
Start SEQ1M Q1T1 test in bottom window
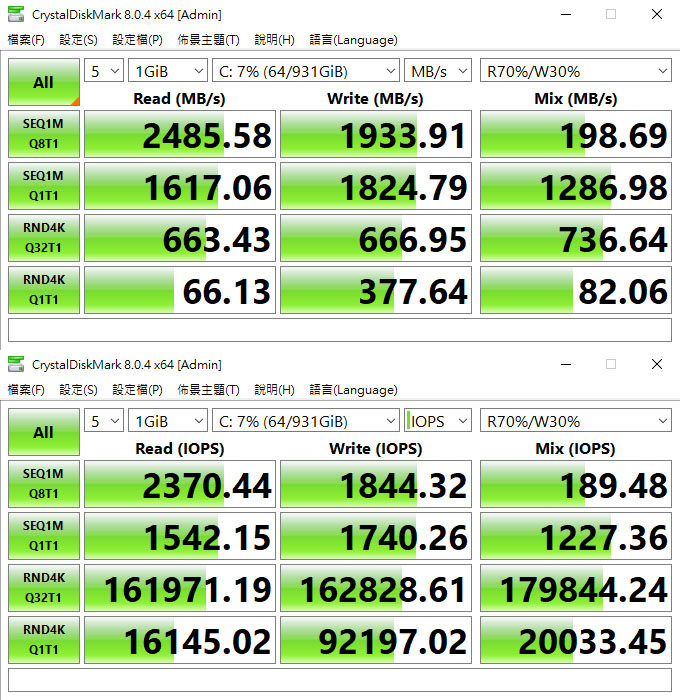coord(44,536)
